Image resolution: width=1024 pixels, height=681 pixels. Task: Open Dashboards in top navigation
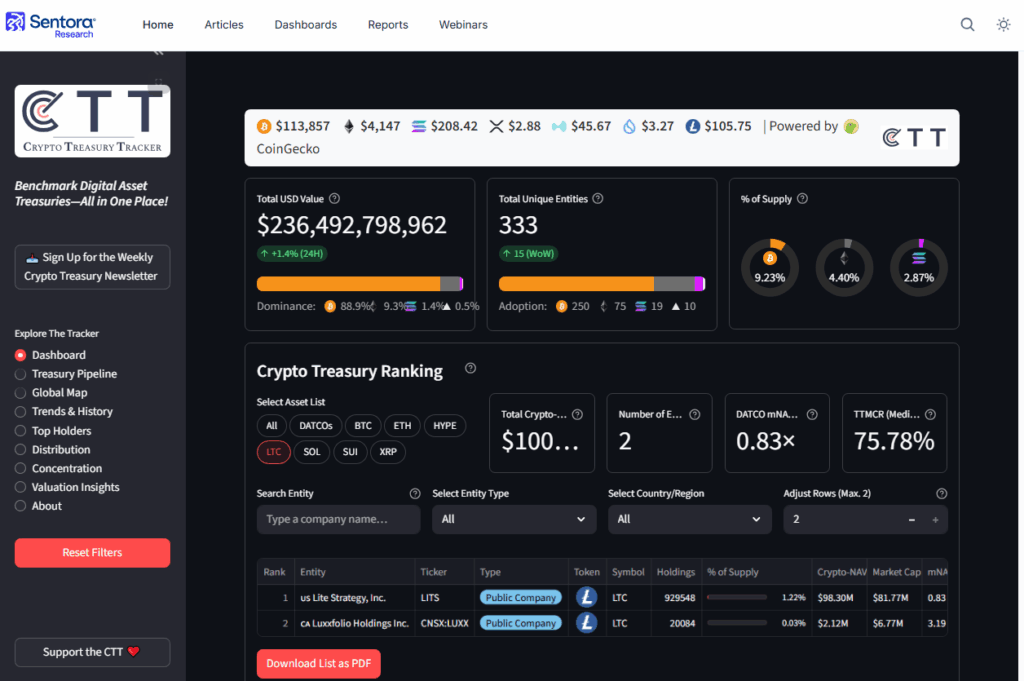point(305,25)
